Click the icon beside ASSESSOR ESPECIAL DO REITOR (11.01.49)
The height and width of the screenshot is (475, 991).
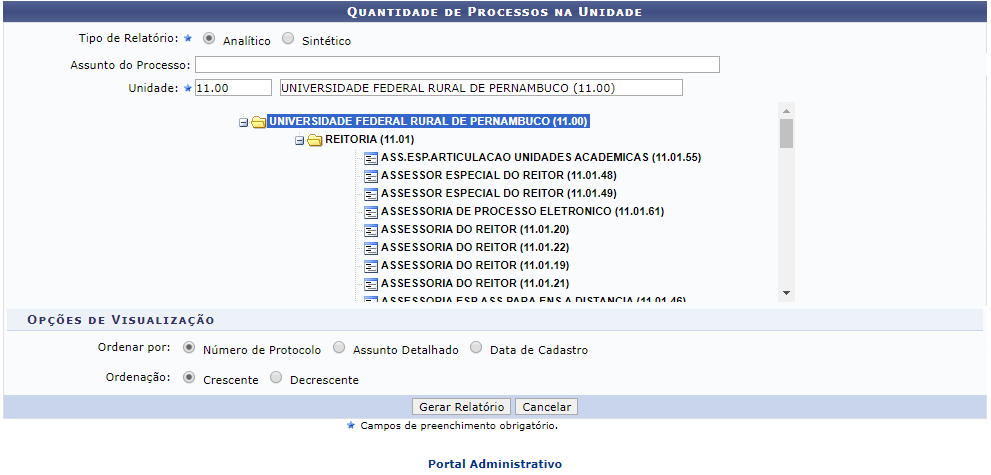coord(370,194)
